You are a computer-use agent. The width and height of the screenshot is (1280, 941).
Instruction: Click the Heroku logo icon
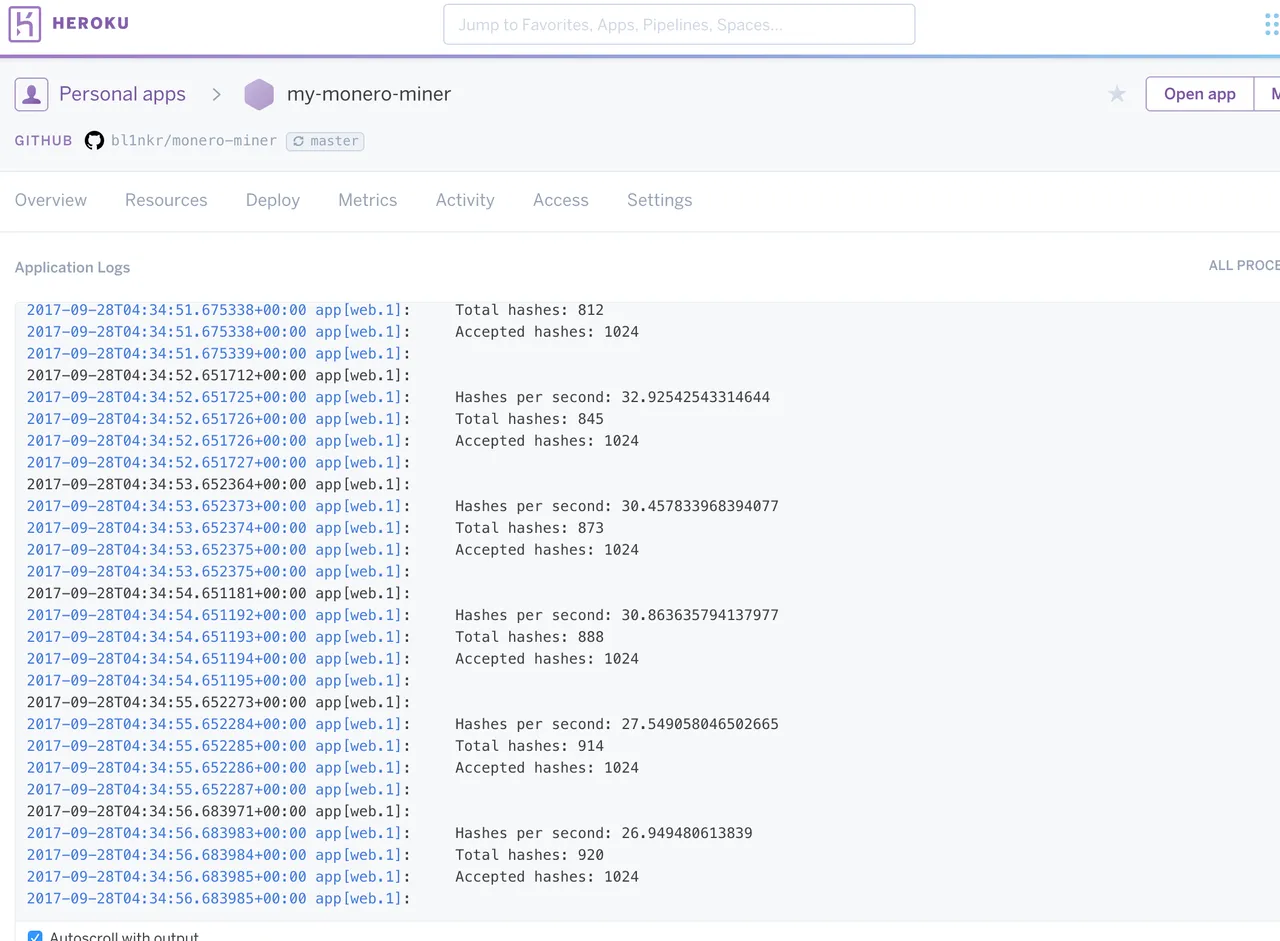(25, 24)
